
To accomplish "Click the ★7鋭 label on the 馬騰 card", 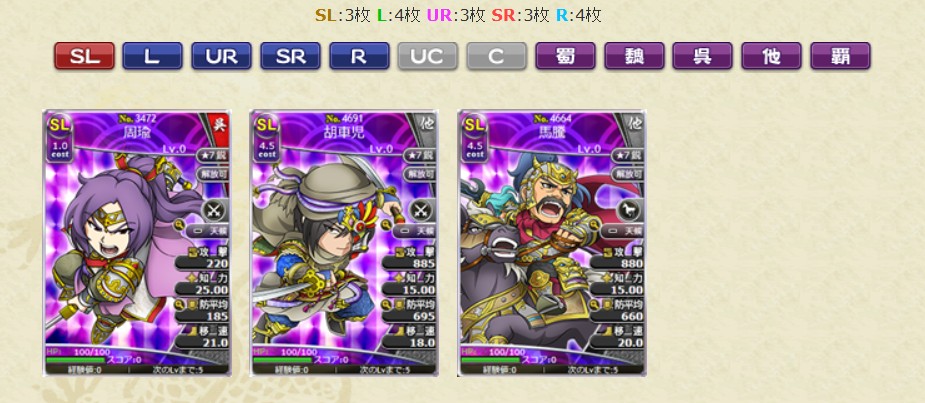I will tap(628, 155).
